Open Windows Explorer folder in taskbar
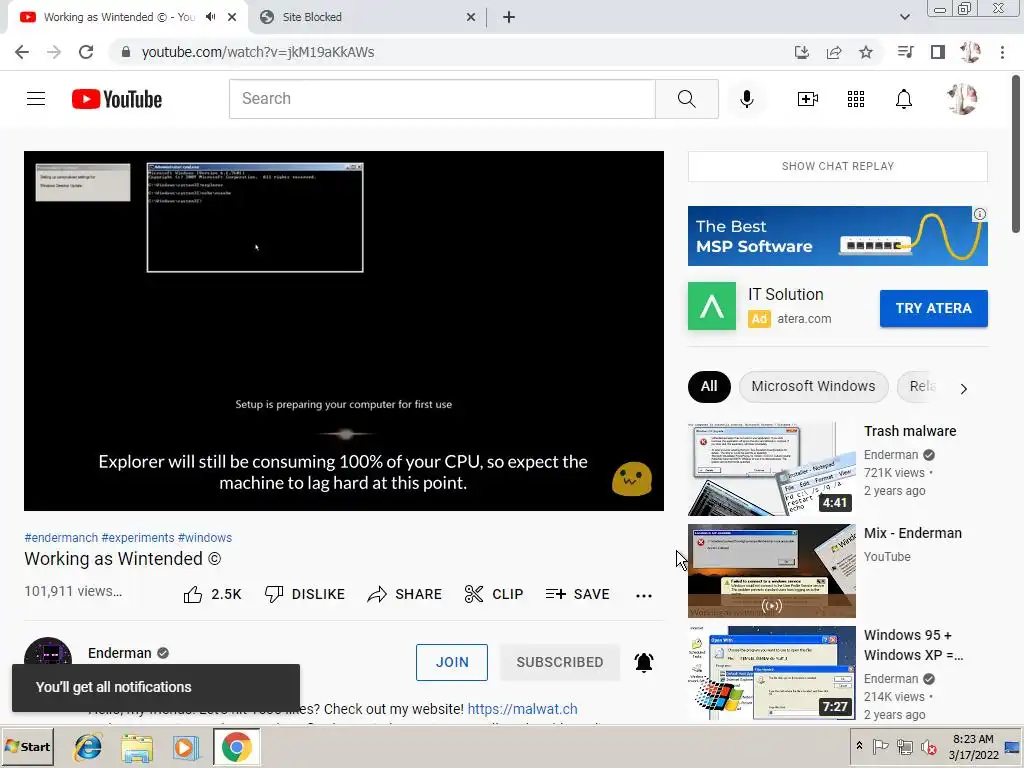The height and width of the screenshot is (768, 1024). coord(137,747)
